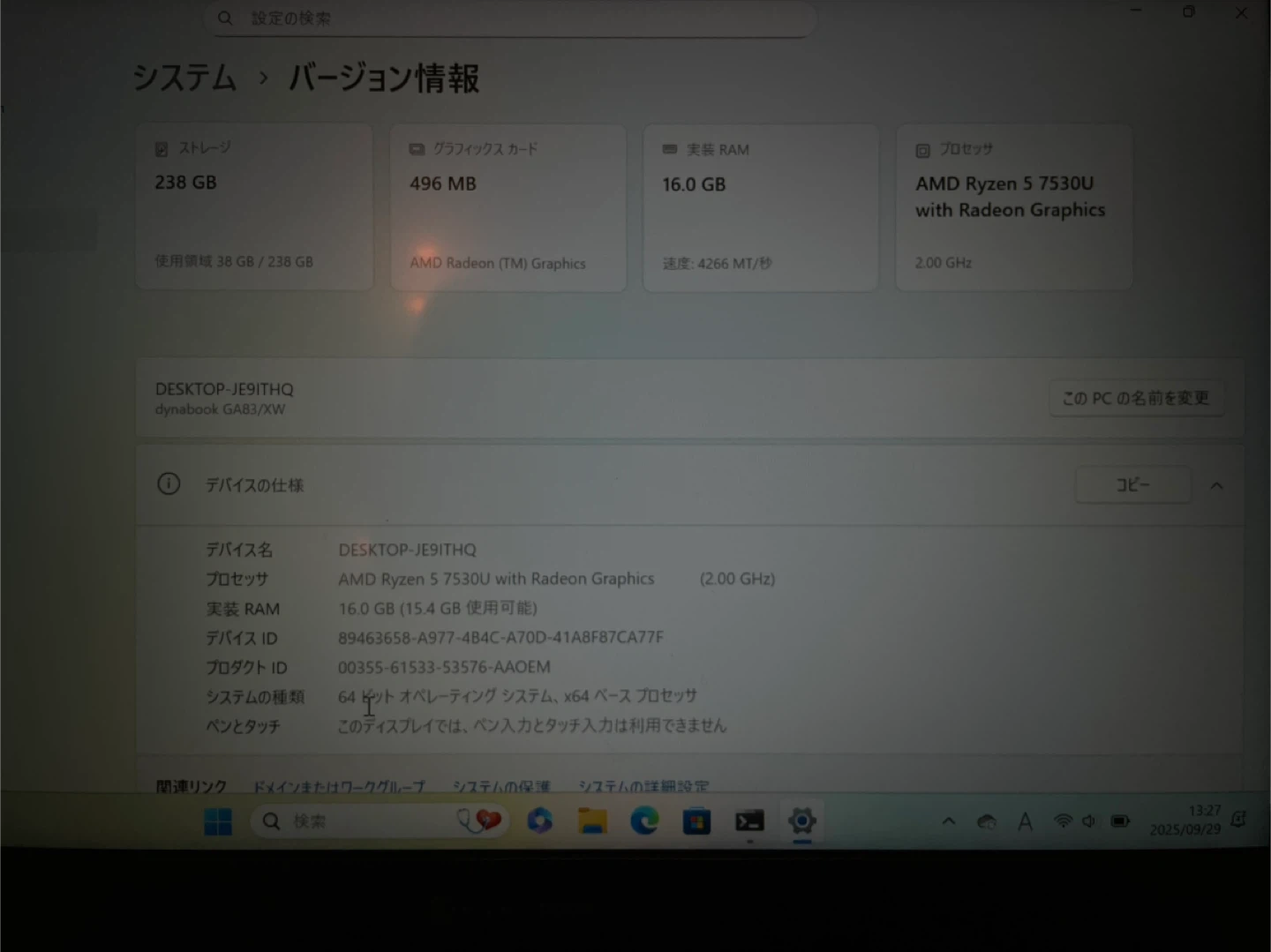Click the RAM chip icon on RAM card
Viewport: 1271px width, 952px height.
pos(670,150)
